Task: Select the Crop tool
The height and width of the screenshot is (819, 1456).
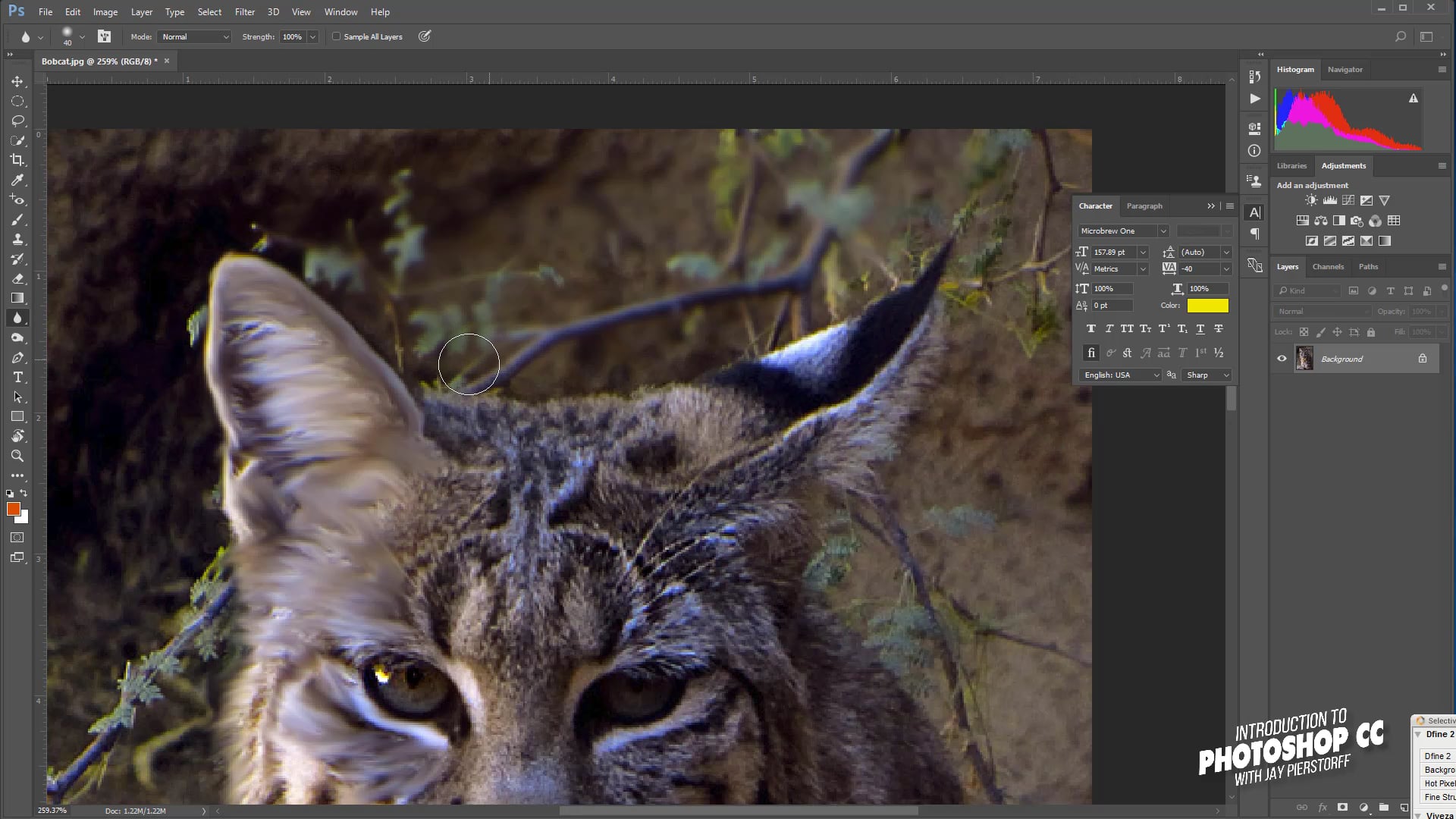Action: 17,160
